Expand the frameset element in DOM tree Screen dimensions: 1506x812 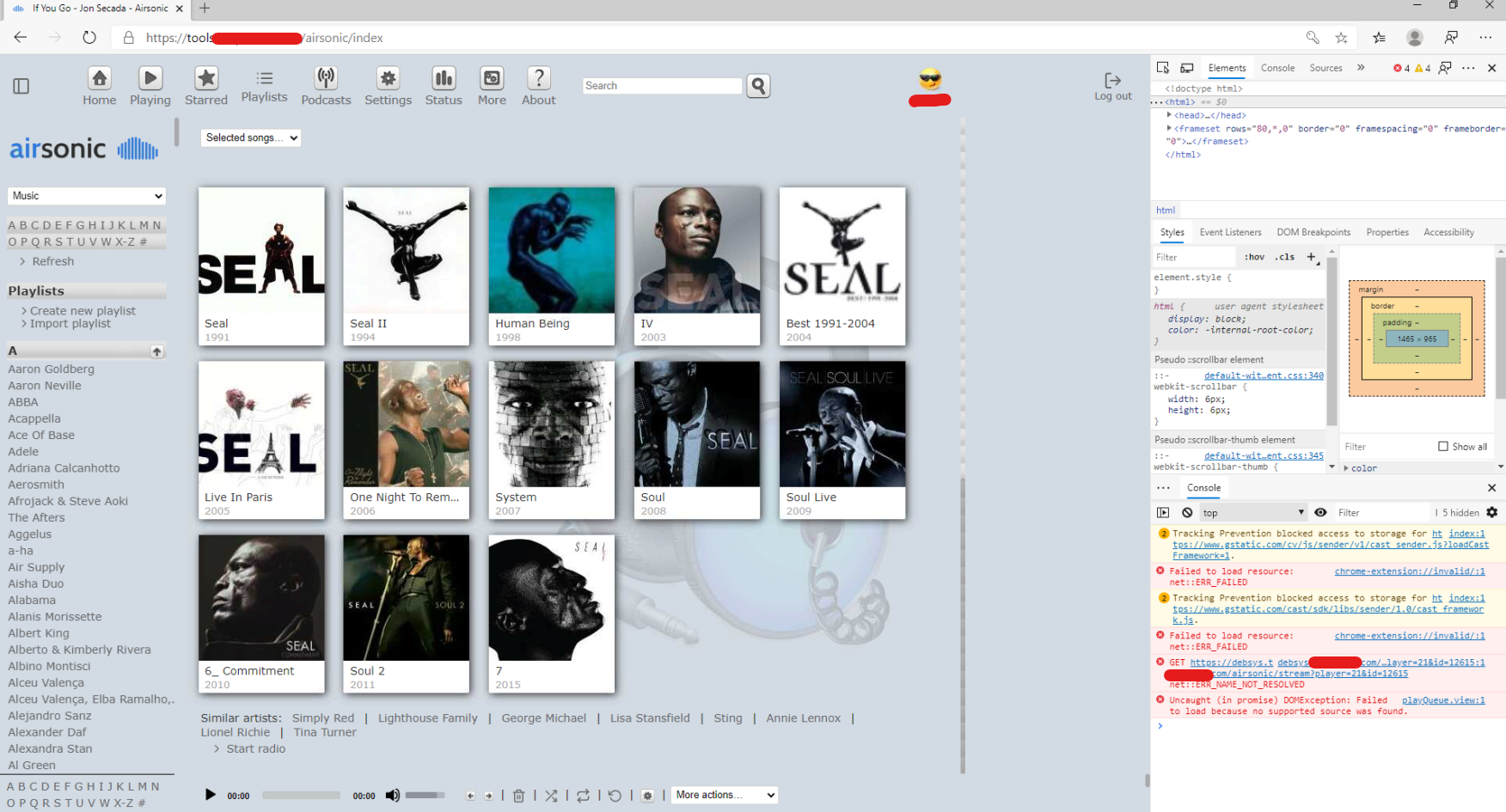coord(1169,128)
